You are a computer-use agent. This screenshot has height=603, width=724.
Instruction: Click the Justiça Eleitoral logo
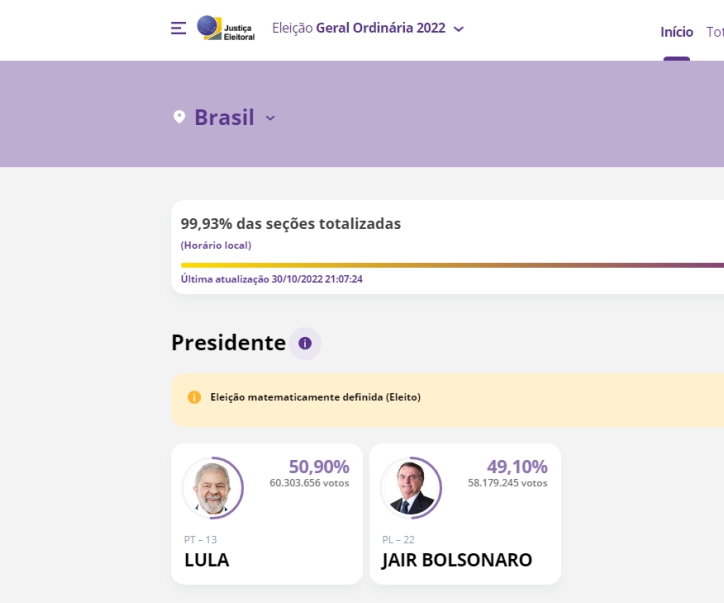[x=226, y=28]
